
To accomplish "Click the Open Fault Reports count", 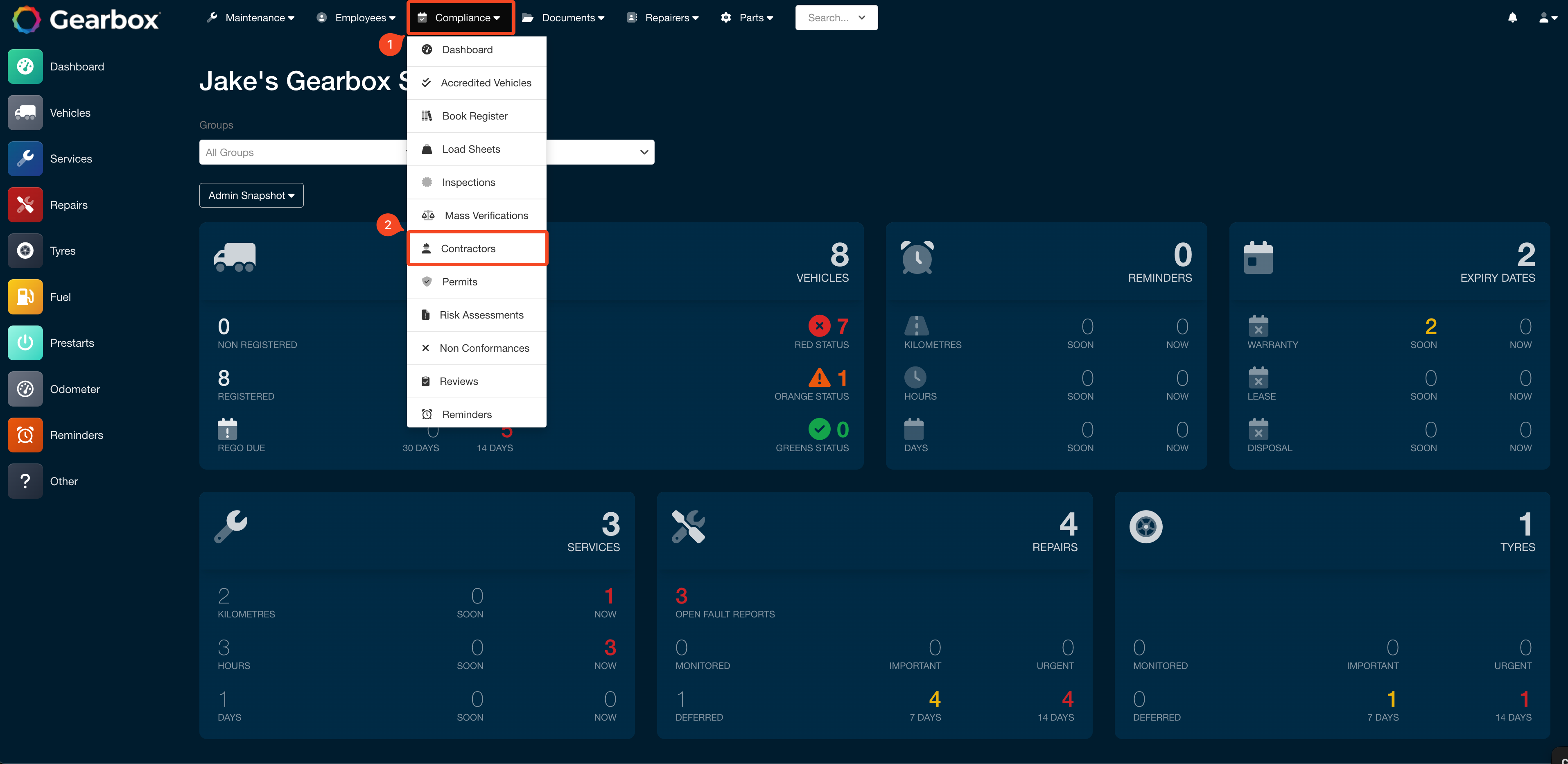I will coord(681,595).
